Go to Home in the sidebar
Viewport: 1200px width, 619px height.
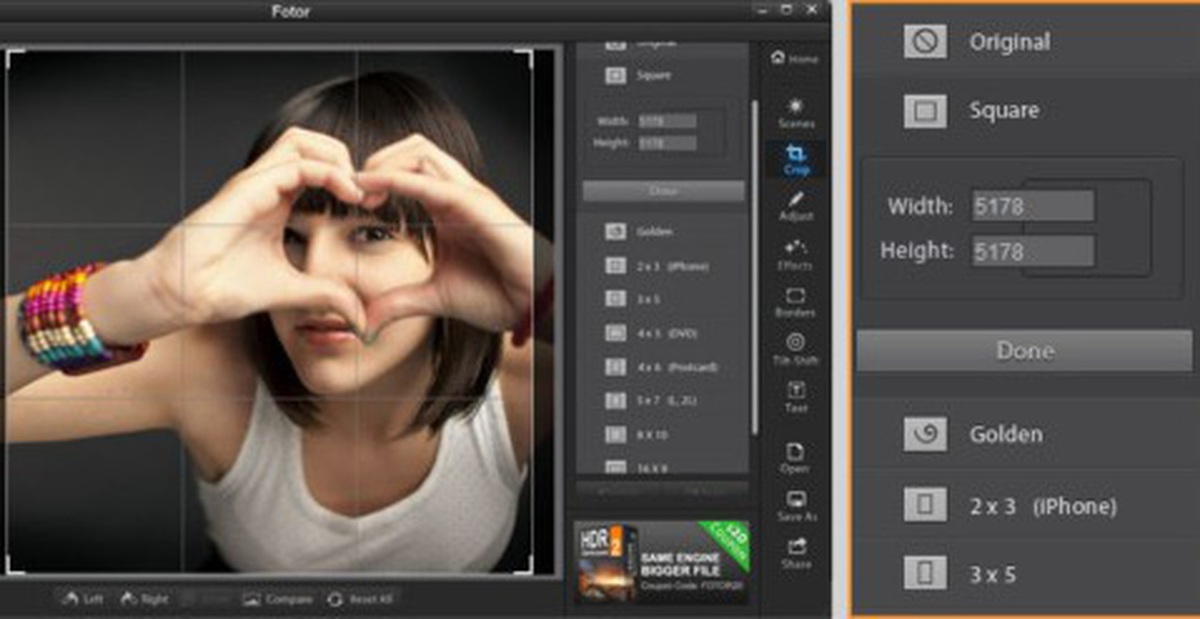point(795,59)
